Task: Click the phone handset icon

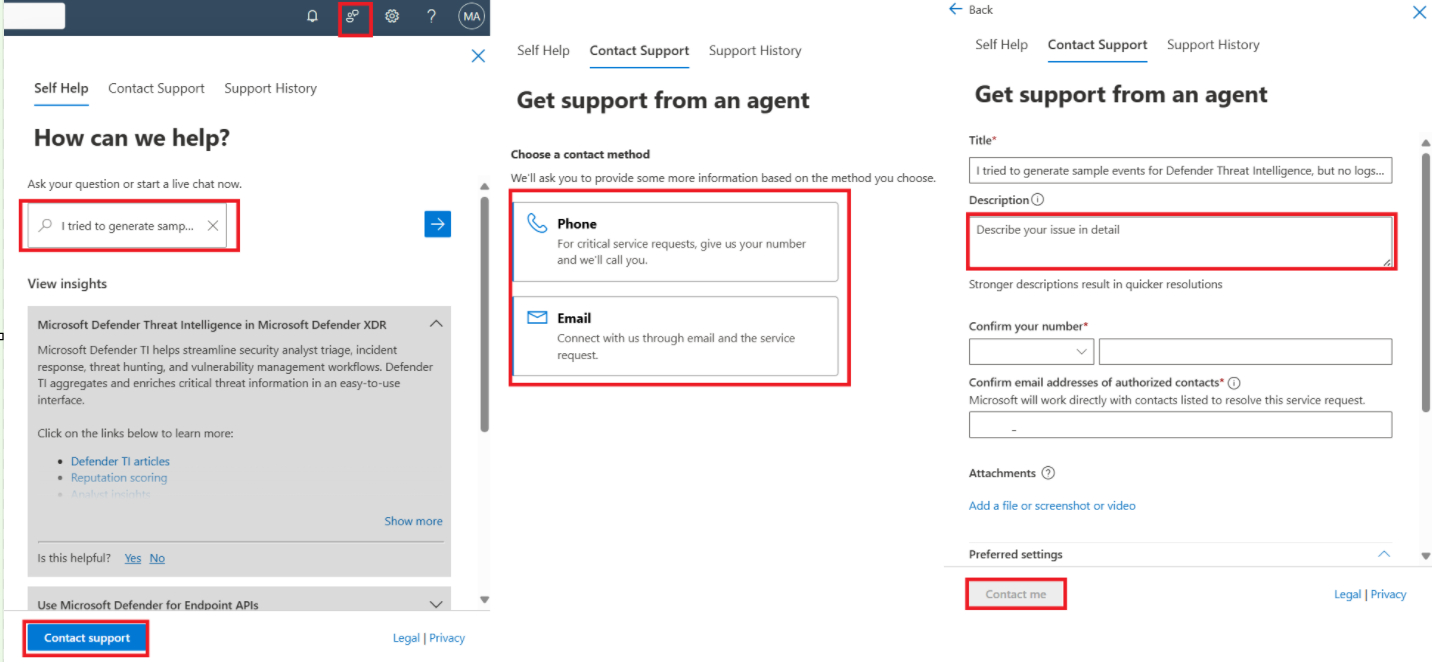Action: point(537,223)
